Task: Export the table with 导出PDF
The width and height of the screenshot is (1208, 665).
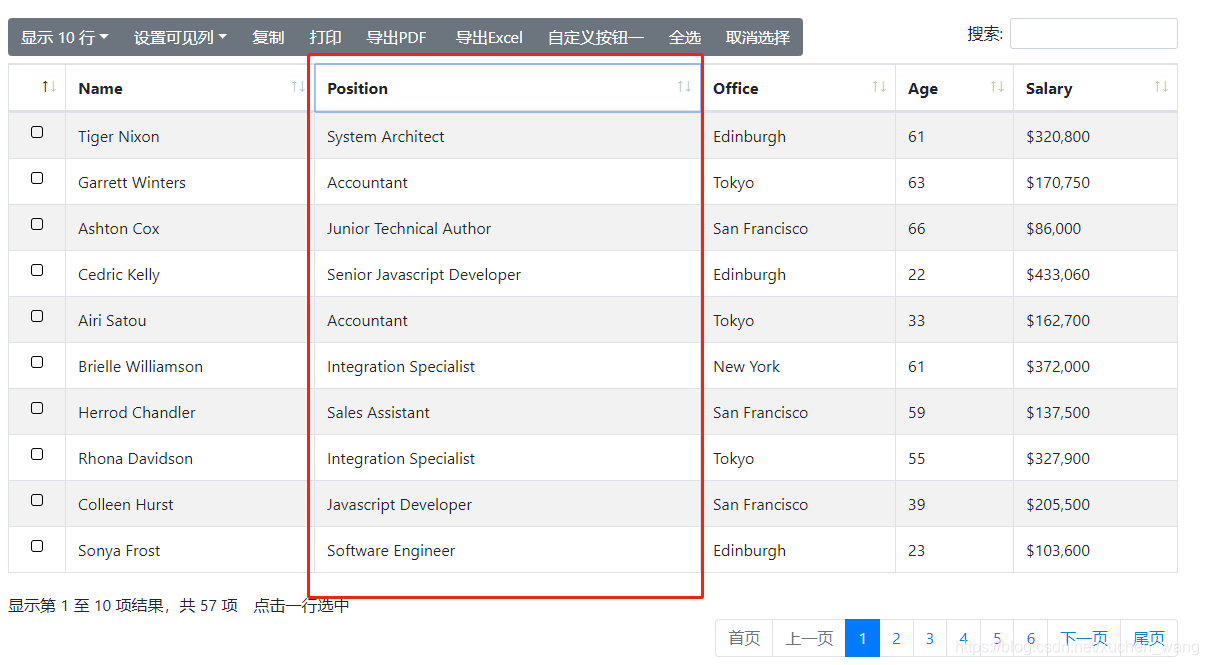Action: (x=396, y=37)
